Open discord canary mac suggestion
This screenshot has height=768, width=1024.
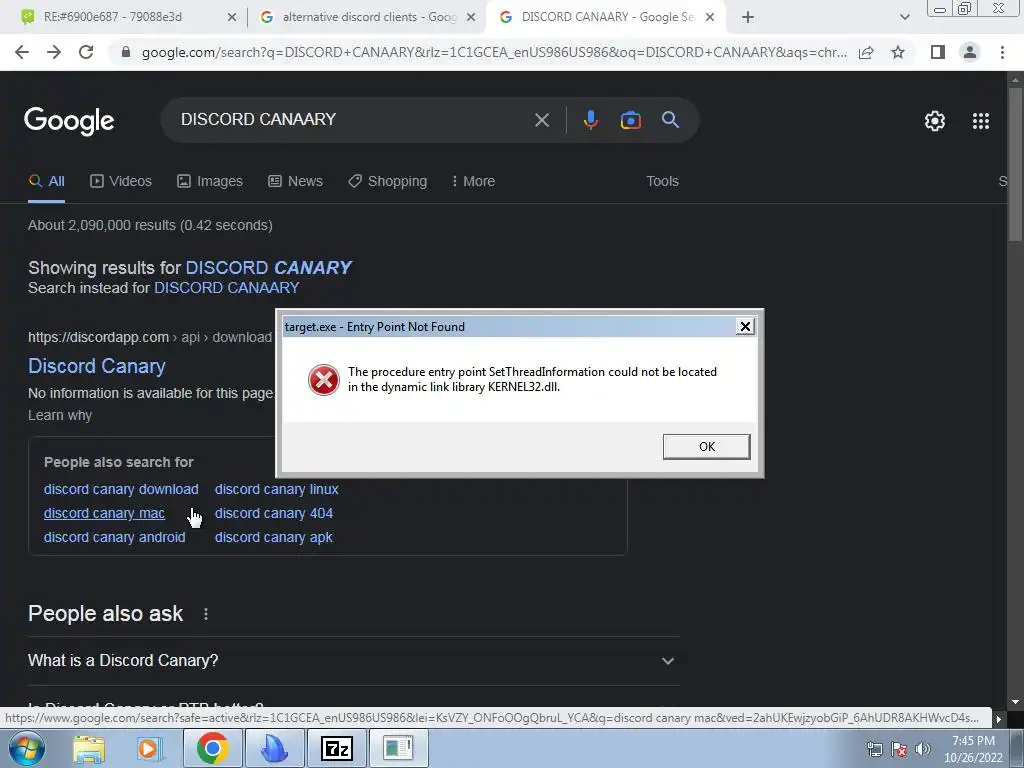(104, 513)
